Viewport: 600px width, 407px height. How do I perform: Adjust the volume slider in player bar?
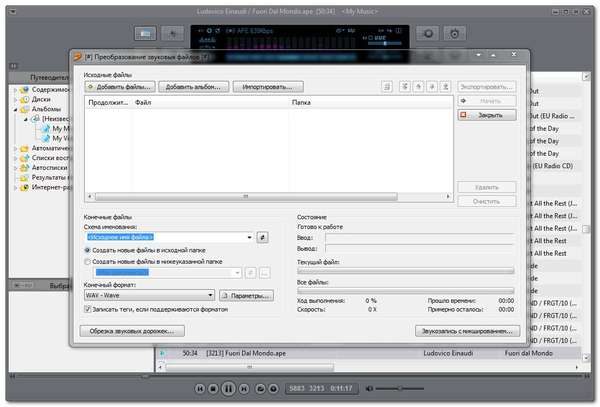(x=402, y=388)
